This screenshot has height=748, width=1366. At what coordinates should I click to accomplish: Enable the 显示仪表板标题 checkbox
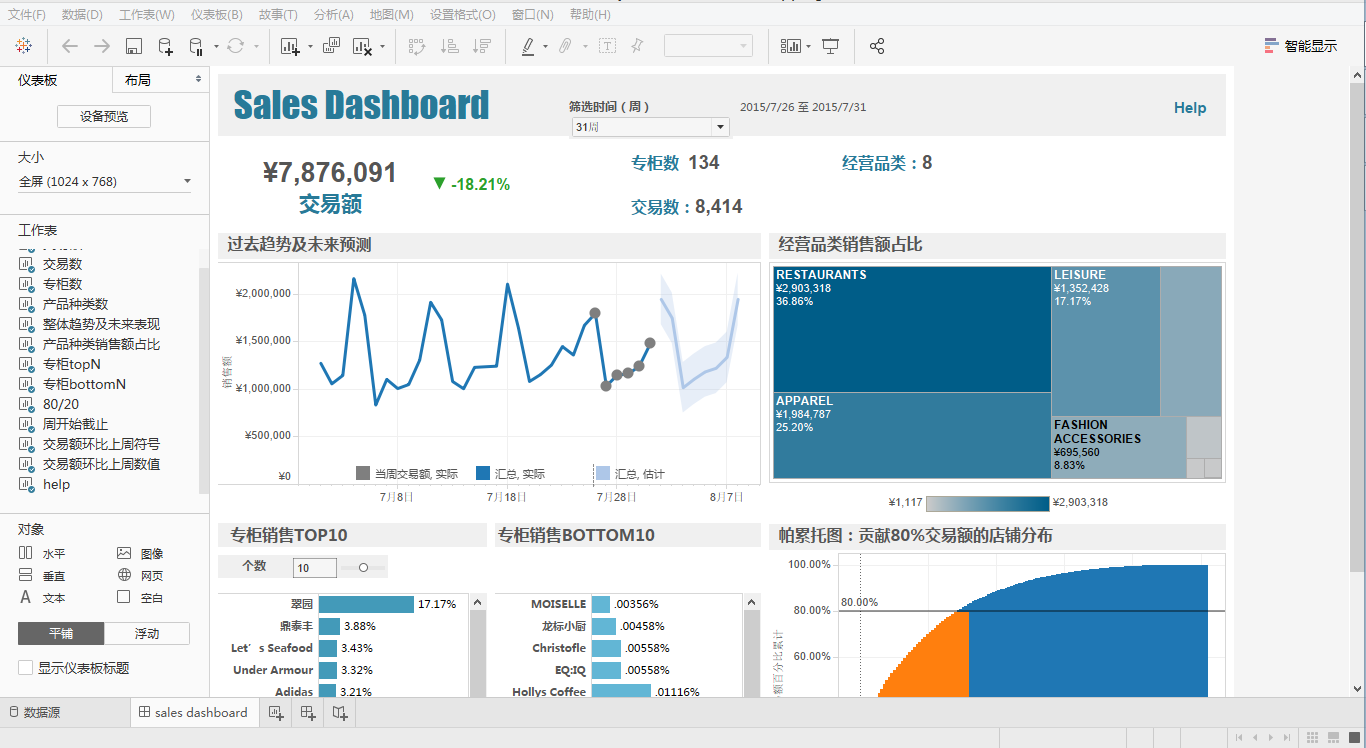[23, 667]
